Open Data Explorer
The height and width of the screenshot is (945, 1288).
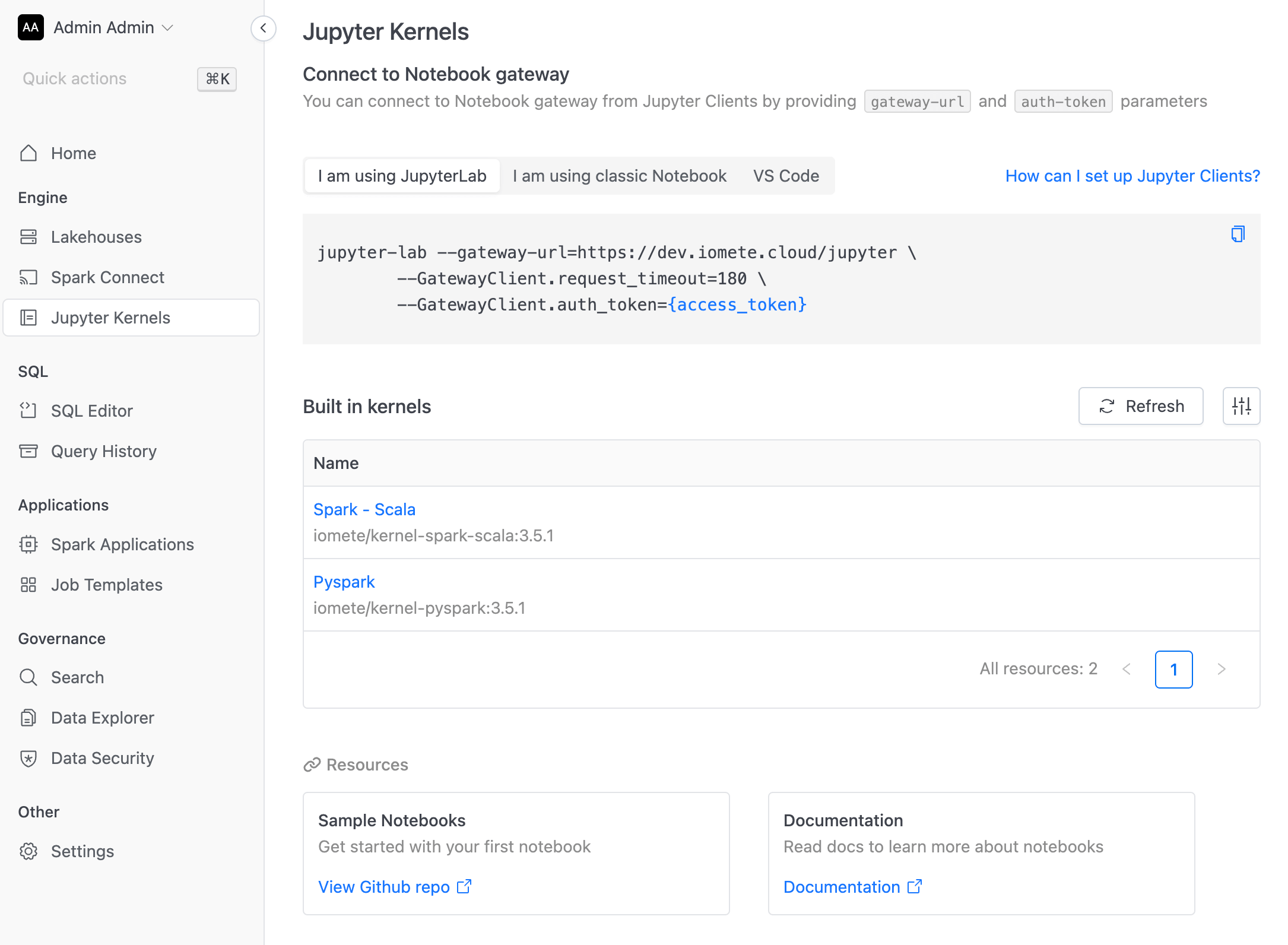pyautogui.click(x=103, y=718)
